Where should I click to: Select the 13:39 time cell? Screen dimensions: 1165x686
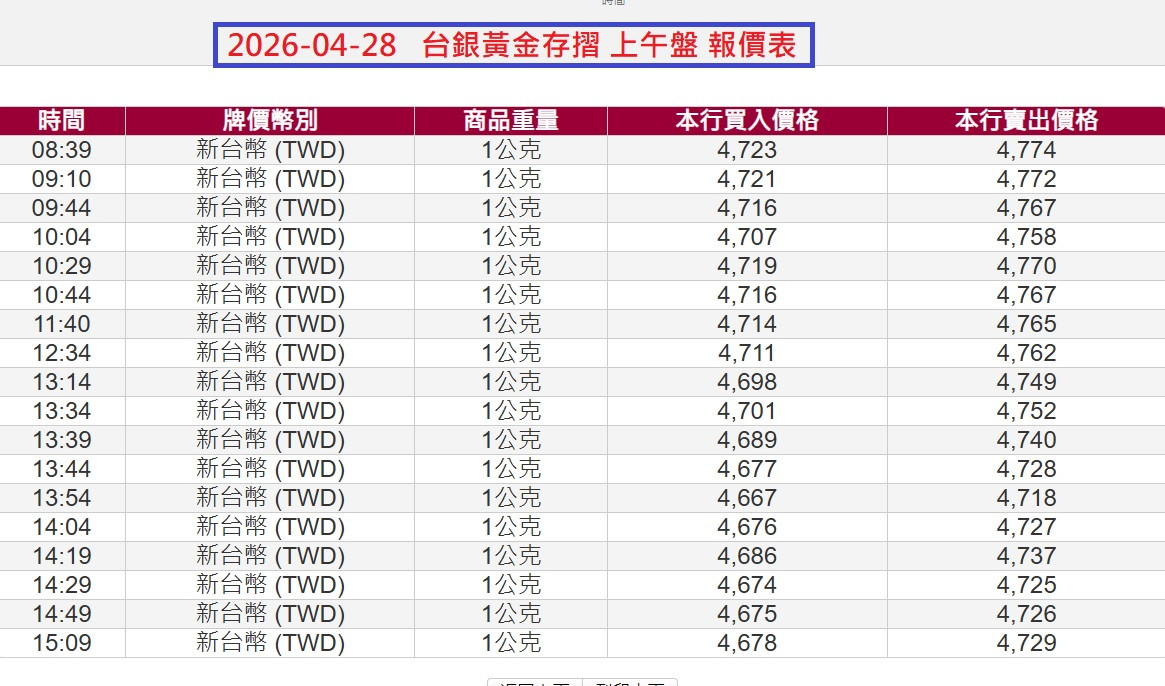(62, 440)
